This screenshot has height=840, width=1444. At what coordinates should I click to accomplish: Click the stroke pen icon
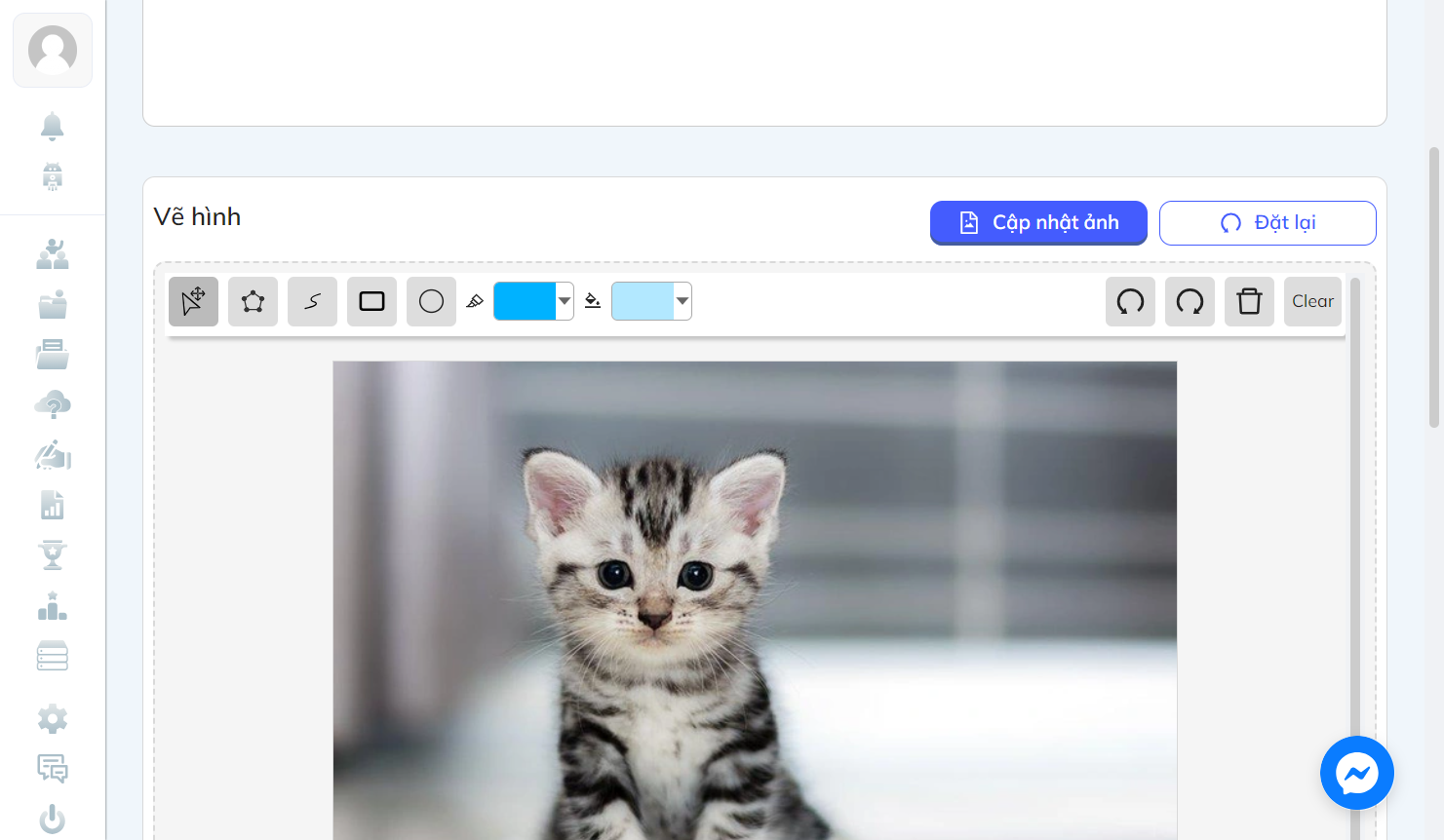[x=475, y=301]
